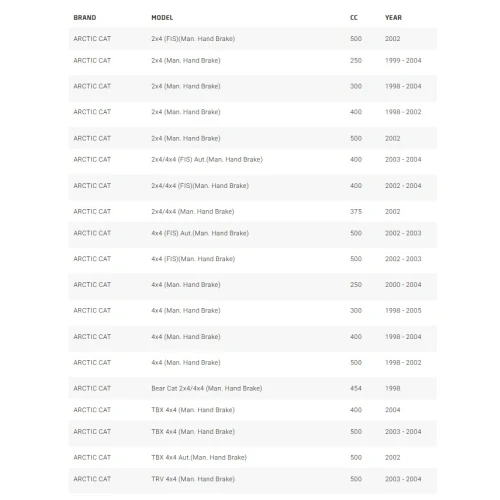
Task: Click ARCTIC CAT brand in Bear Cat row
Action: (92, 389)
